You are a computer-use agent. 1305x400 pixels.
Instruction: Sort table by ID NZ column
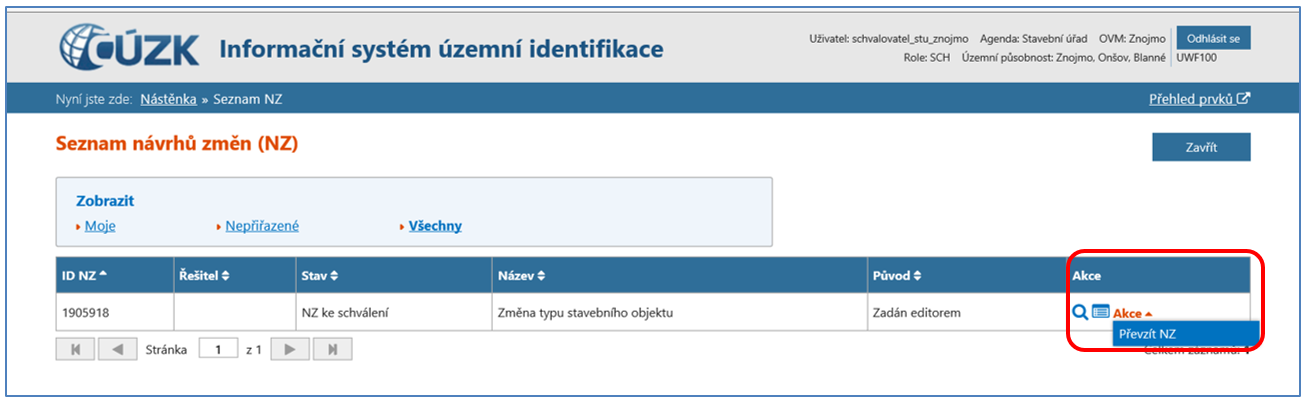pos(86,275)
